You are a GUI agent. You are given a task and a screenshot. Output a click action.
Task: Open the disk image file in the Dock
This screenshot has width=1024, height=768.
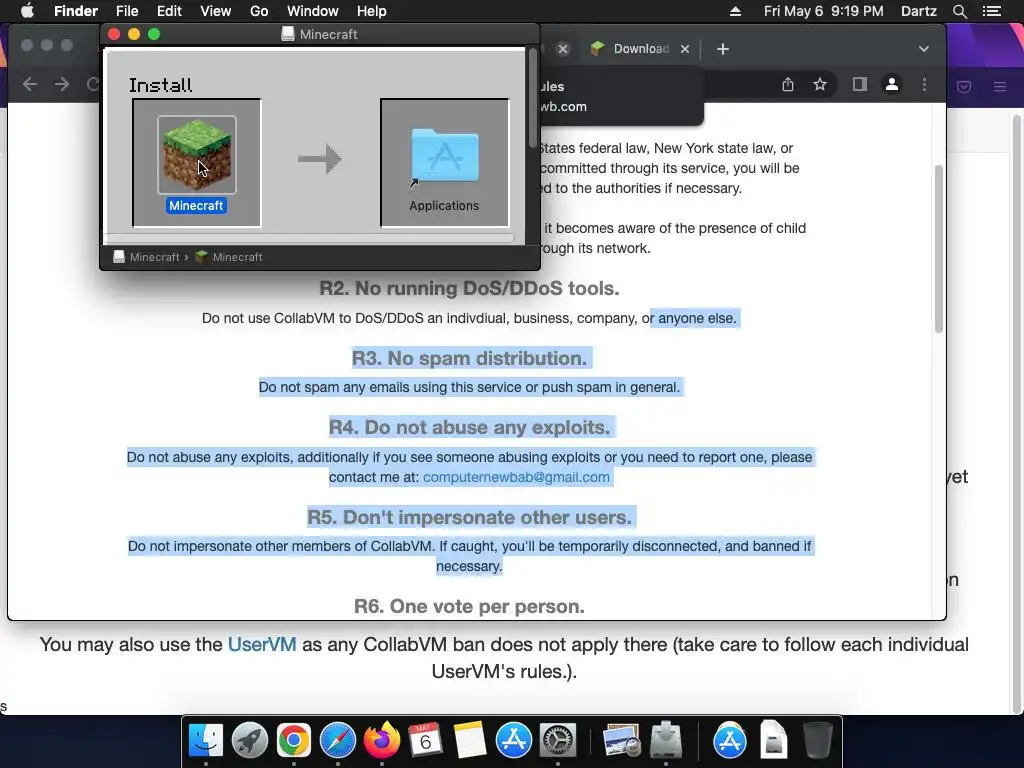point(773,741)
